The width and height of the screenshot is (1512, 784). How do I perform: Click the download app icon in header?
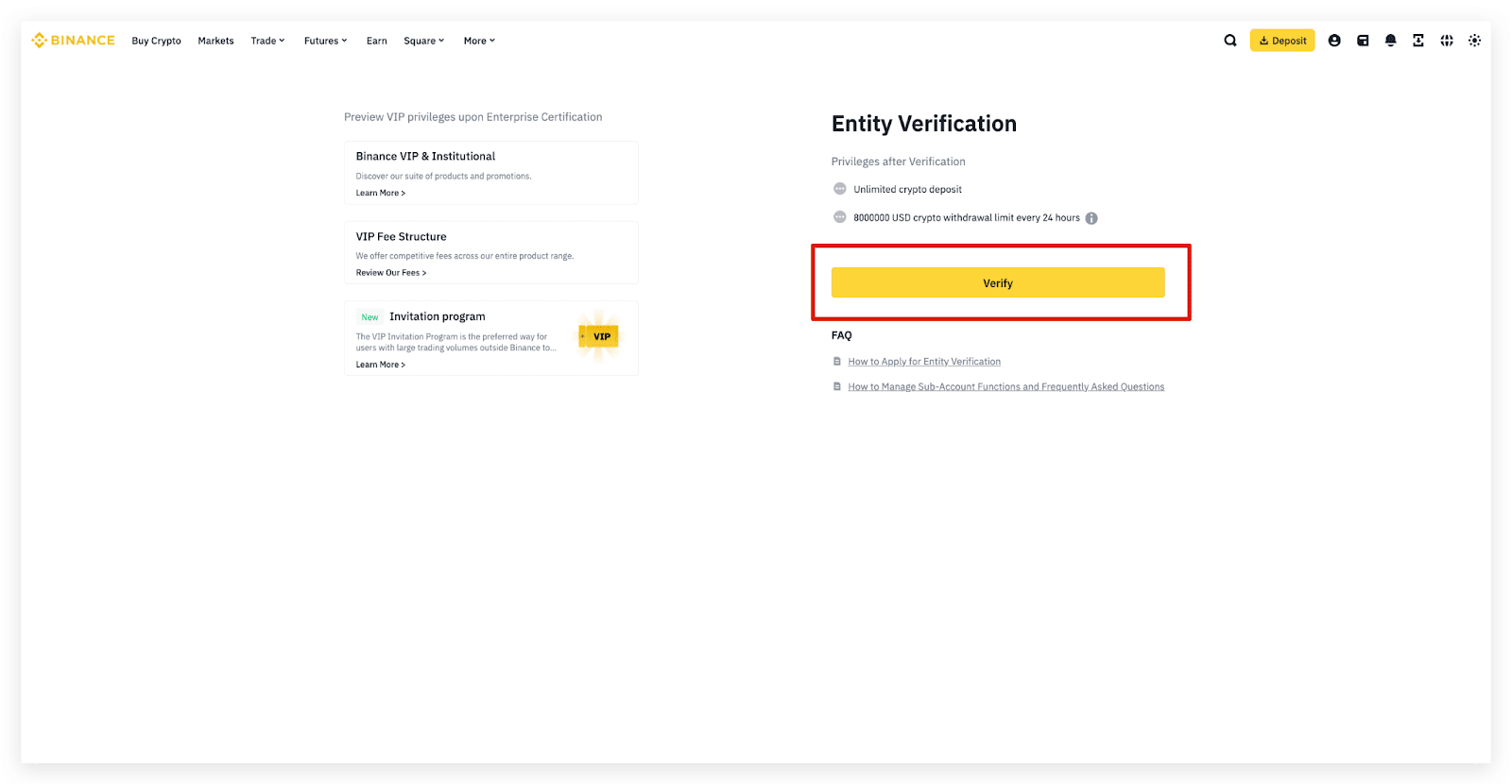pyautogui.click(x=1418, y=41)
